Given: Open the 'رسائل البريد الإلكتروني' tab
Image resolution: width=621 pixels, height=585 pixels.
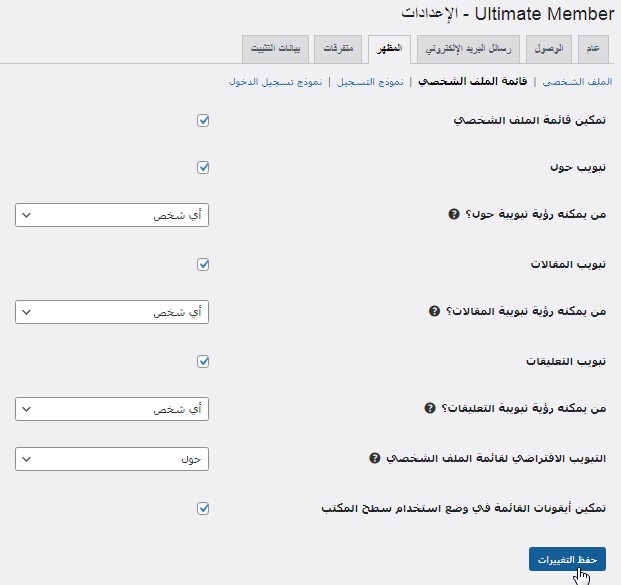Looking at the screenshot, I should click(467, 48).
